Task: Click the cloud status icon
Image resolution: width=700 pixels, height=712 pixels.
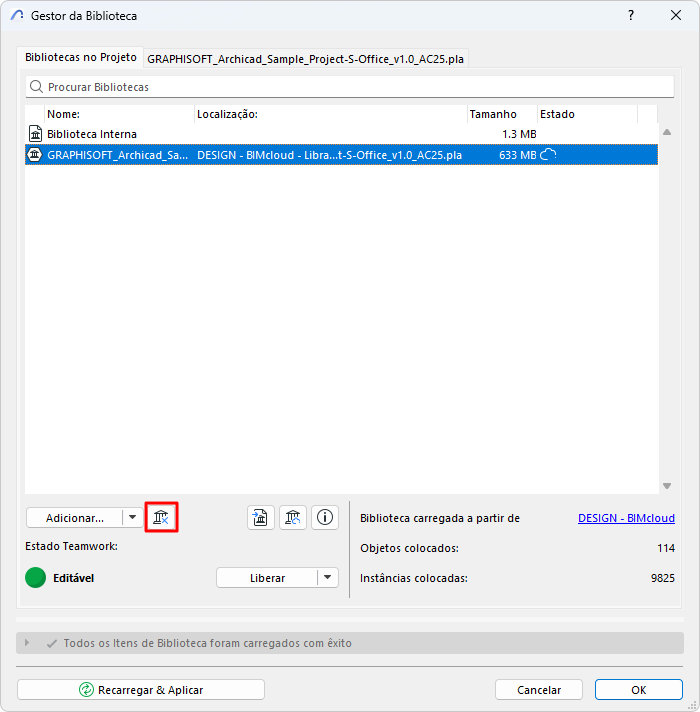Action: [x=548, y=155]
